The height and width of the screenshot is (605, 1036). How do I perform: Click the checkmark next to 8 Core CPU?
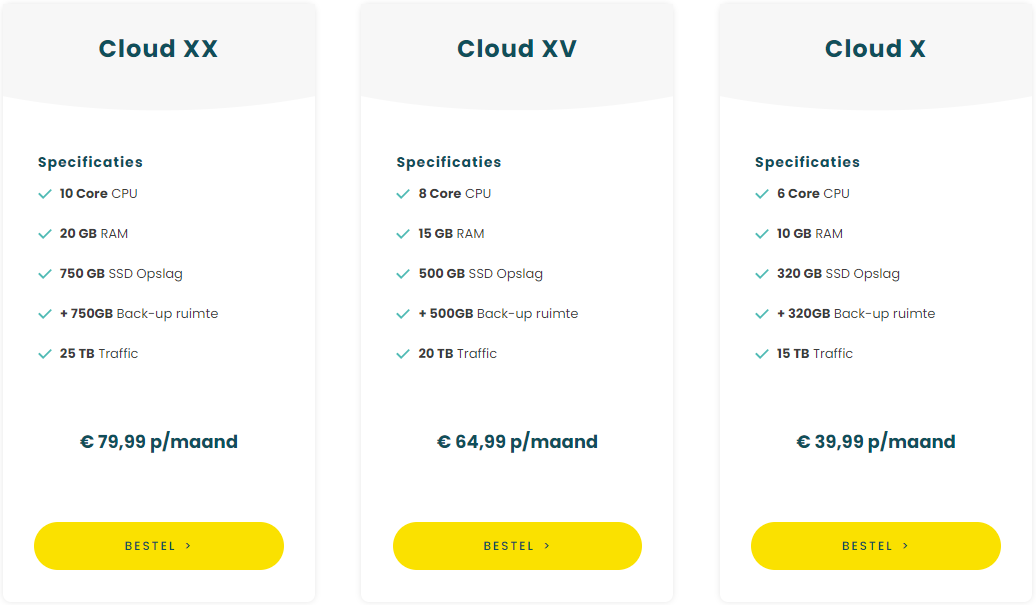[x=403, y=194]
